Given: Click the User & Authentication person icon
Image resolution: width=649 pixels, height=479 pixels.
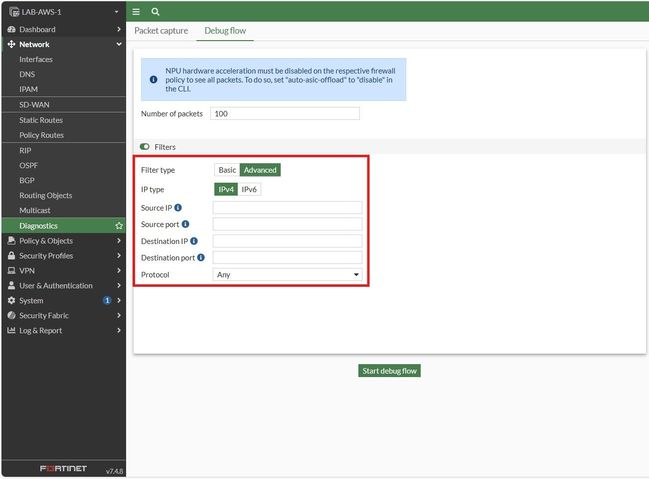Looking at the screenshot, I should pos(12,285).
